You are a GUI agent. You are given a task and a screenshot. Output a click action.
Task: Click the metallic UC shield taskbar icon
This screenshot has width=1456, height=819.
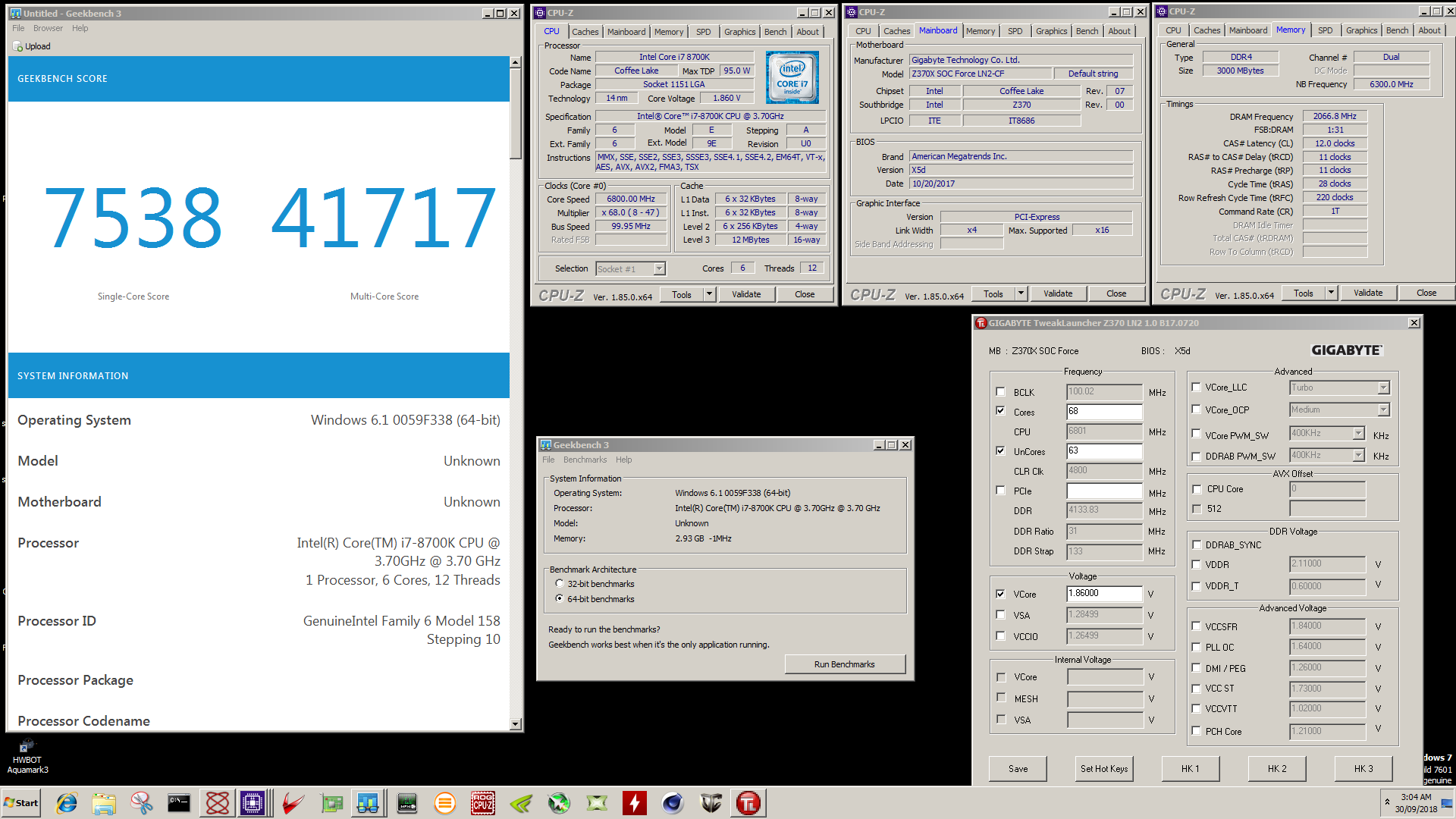pyautogui.click(x=711, y=803)
